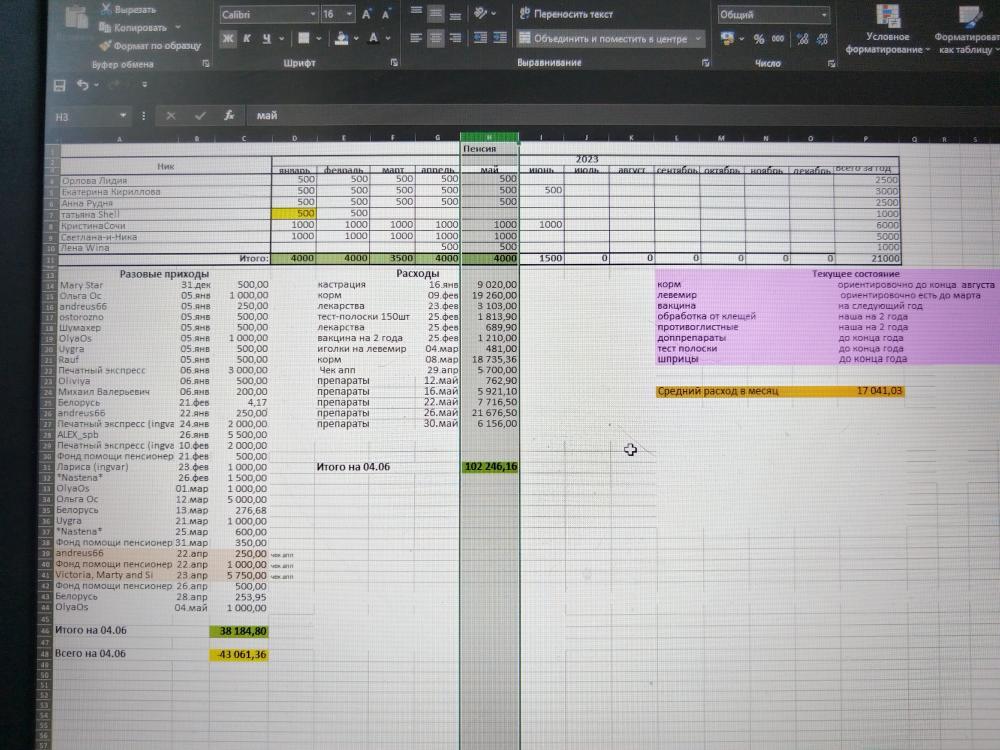The height and width of the screenshot is (750, 1000).
Task: Click the accounting currency format icon
Action: click(727, 39)
